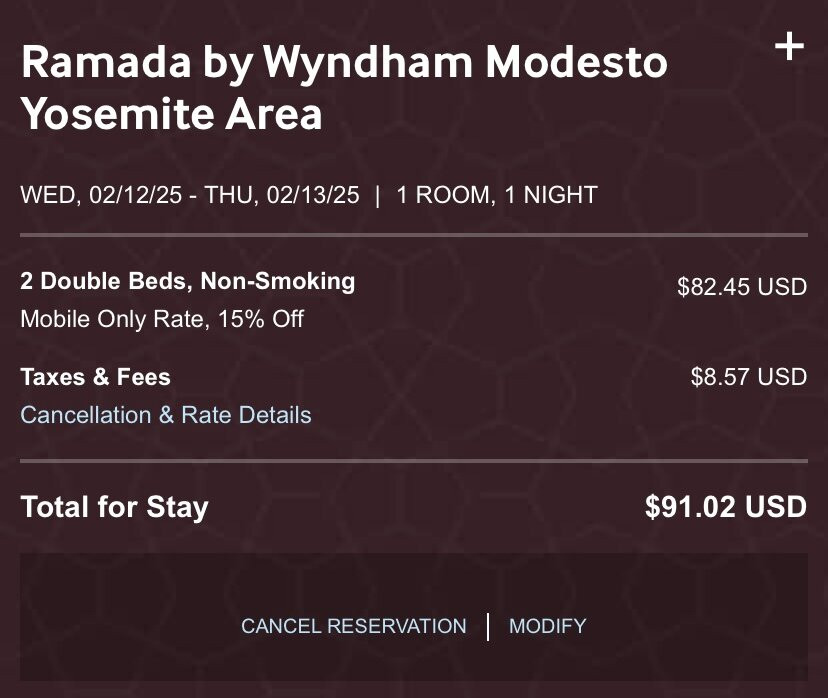828x698 pixels.
Task: Select the 2 Double Beds, Non-Smoking room row
Action: pyautogui.click(x=187, y=281)
